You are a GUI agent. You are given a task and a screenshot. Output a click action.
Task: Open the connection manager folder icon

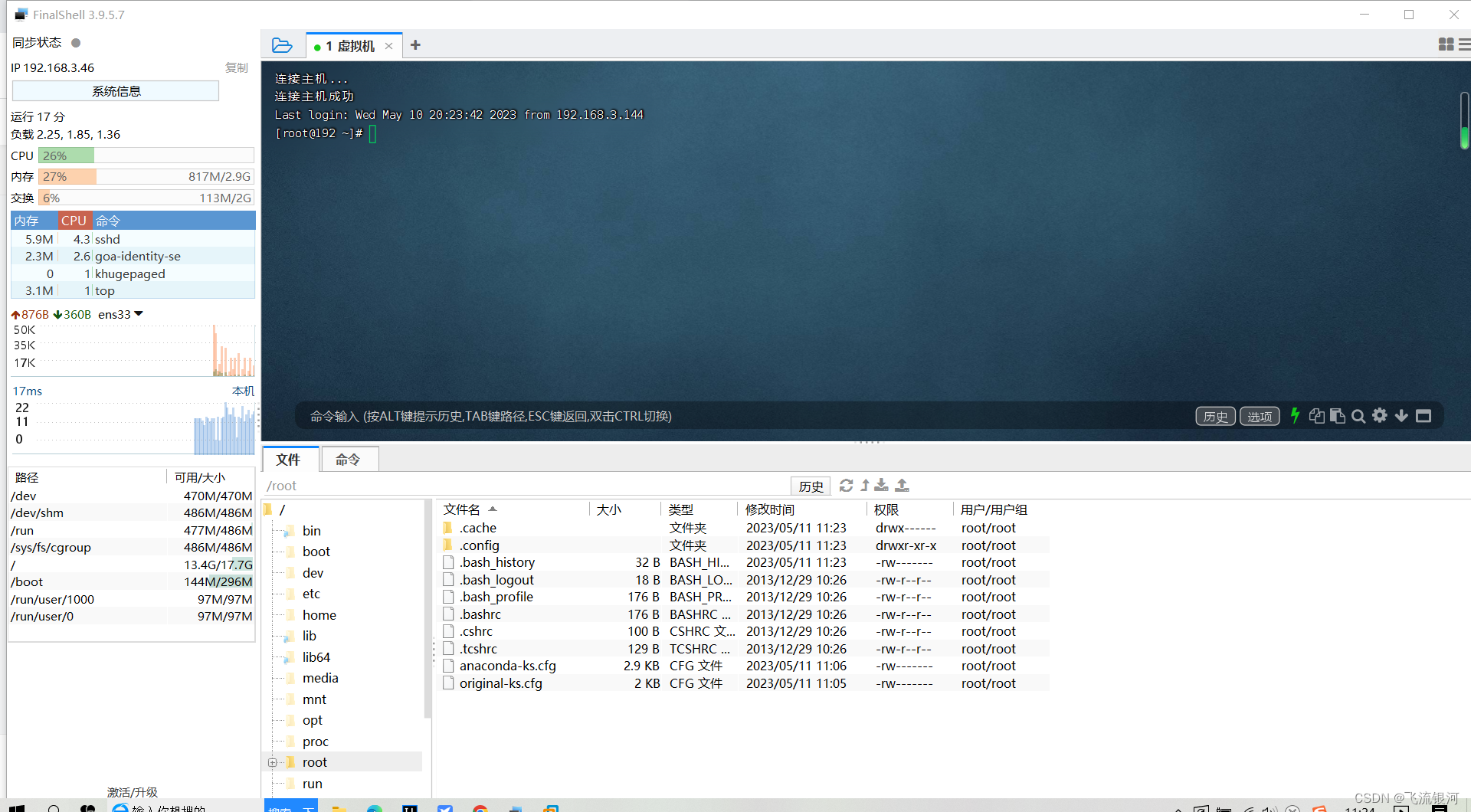point(282,46)
